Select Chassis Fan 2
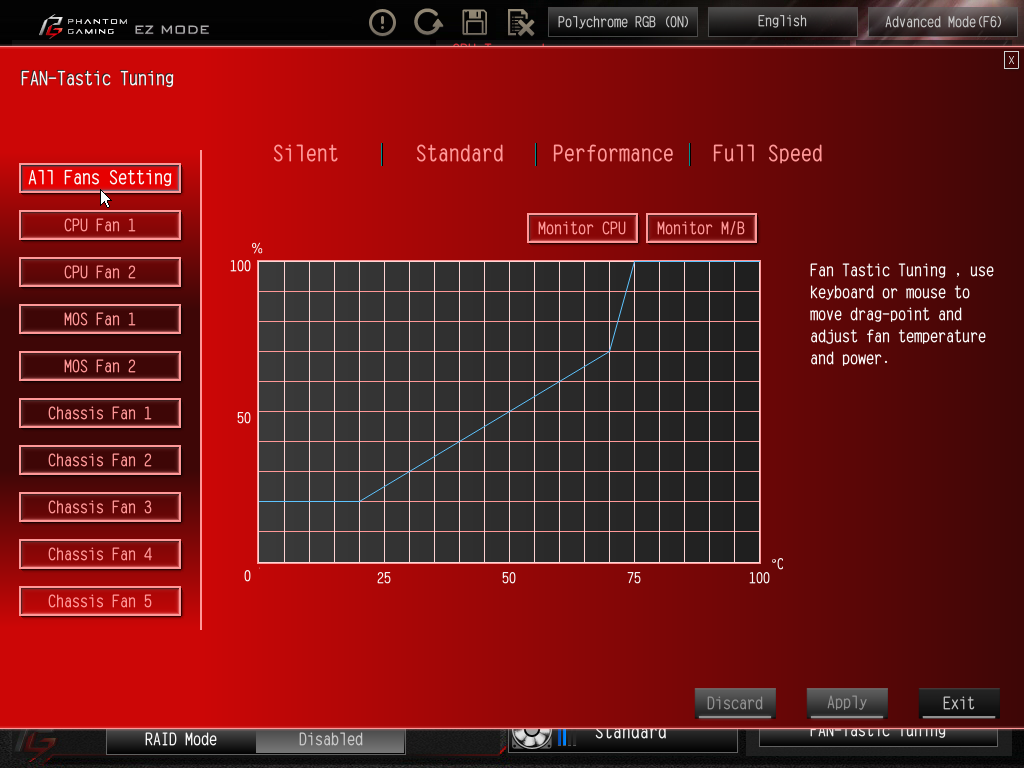This screenshot has width=1024, height=768. (100, 460)
